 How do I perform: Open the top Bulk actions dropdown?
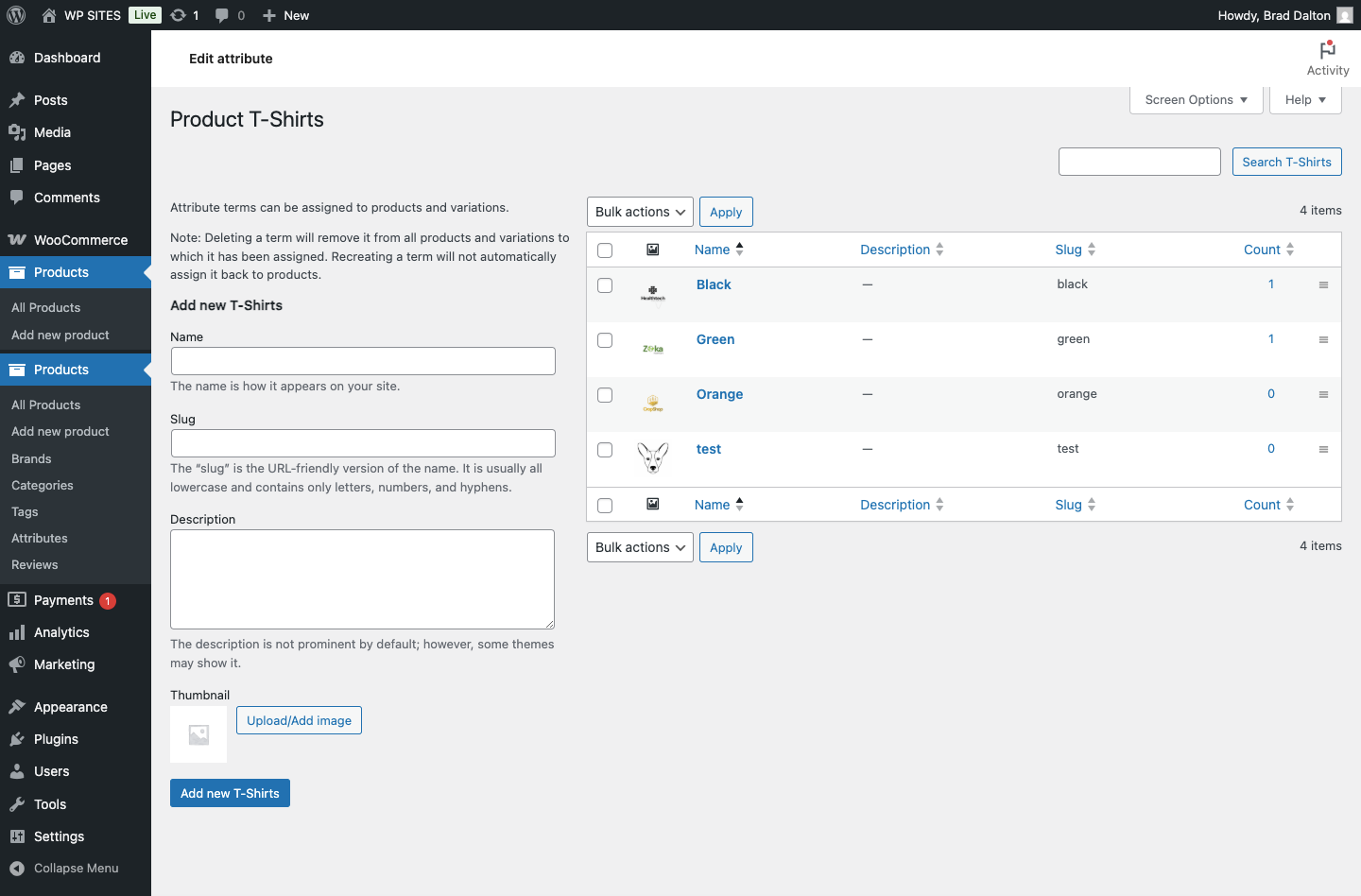click(x=640, y=212)
